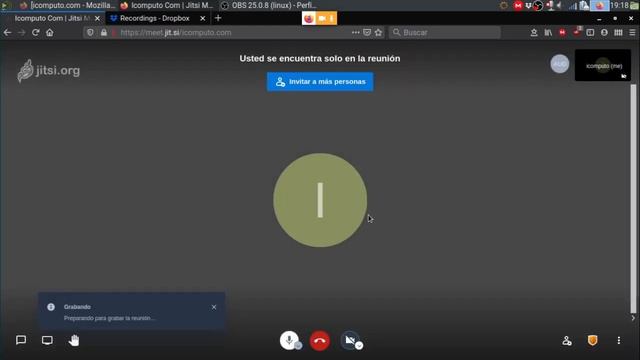
Task: Open microphone audio settings arrow
Action: (x=298, y=346)
